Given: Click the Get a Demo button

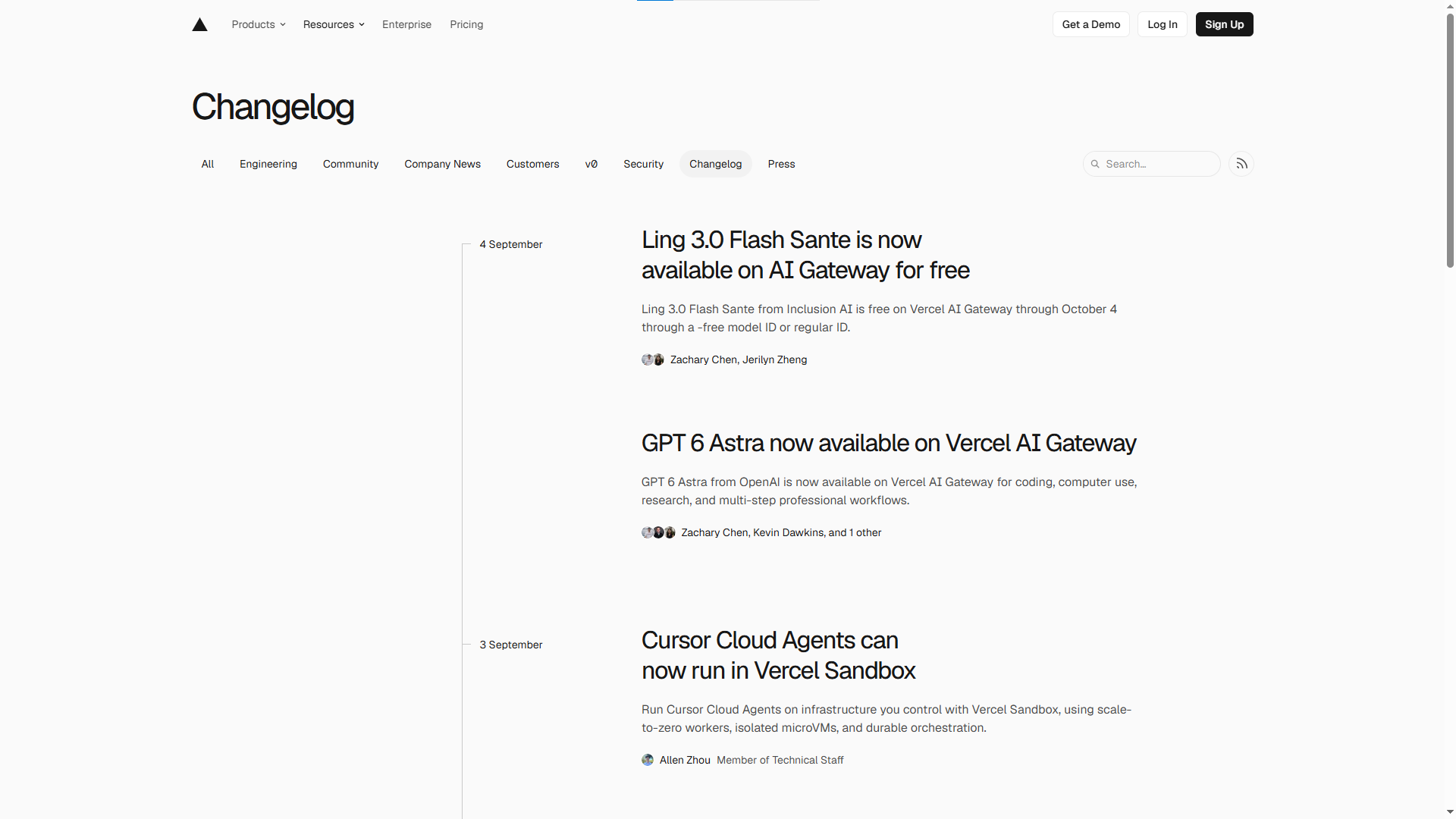Looking at the screenshot, I should point(1091,24).
